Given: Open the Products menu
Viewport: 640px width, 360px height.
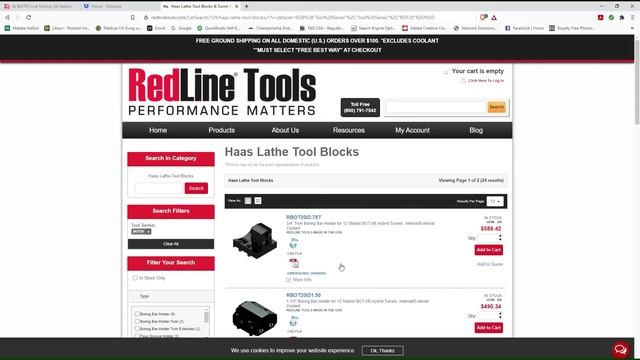Looking at the screenshot, I should coord(222,130).
